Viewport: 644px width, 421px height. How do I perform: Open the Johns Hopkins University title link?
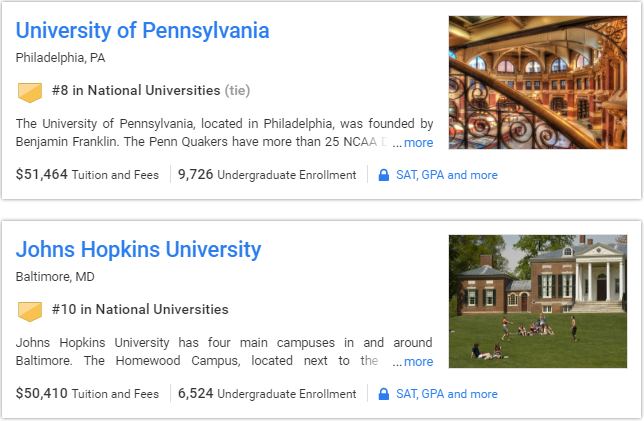pyautogui.click(x=138, y=250)
